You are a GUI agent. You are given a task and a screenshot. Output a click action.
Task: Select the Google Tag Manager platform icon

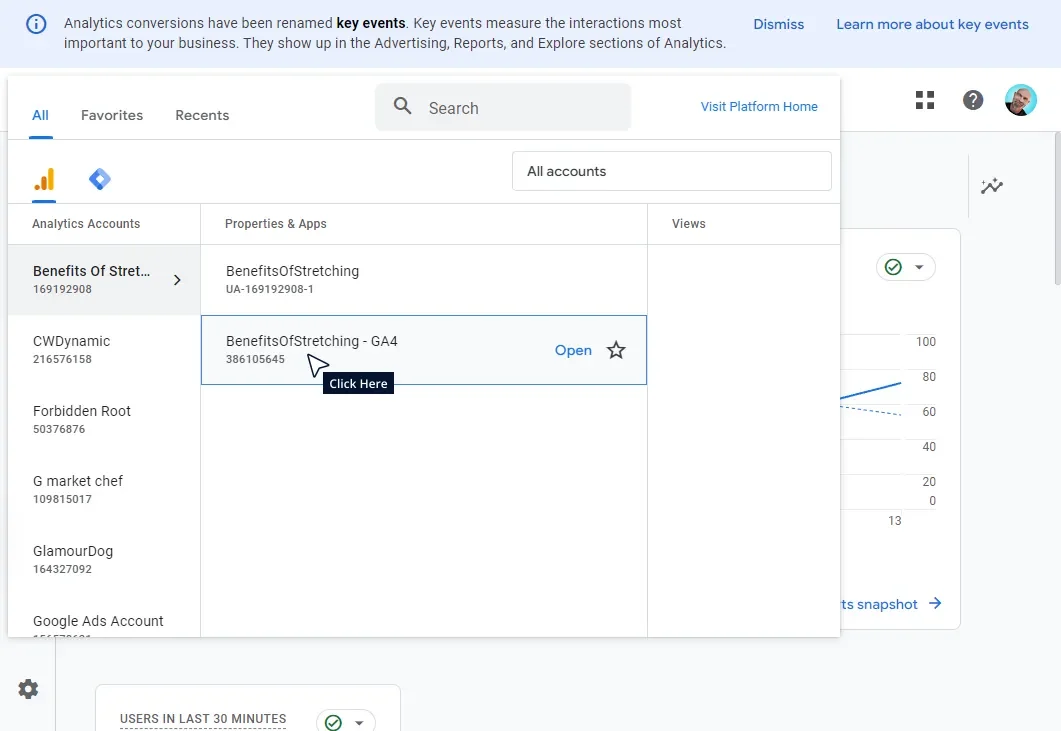99,178
